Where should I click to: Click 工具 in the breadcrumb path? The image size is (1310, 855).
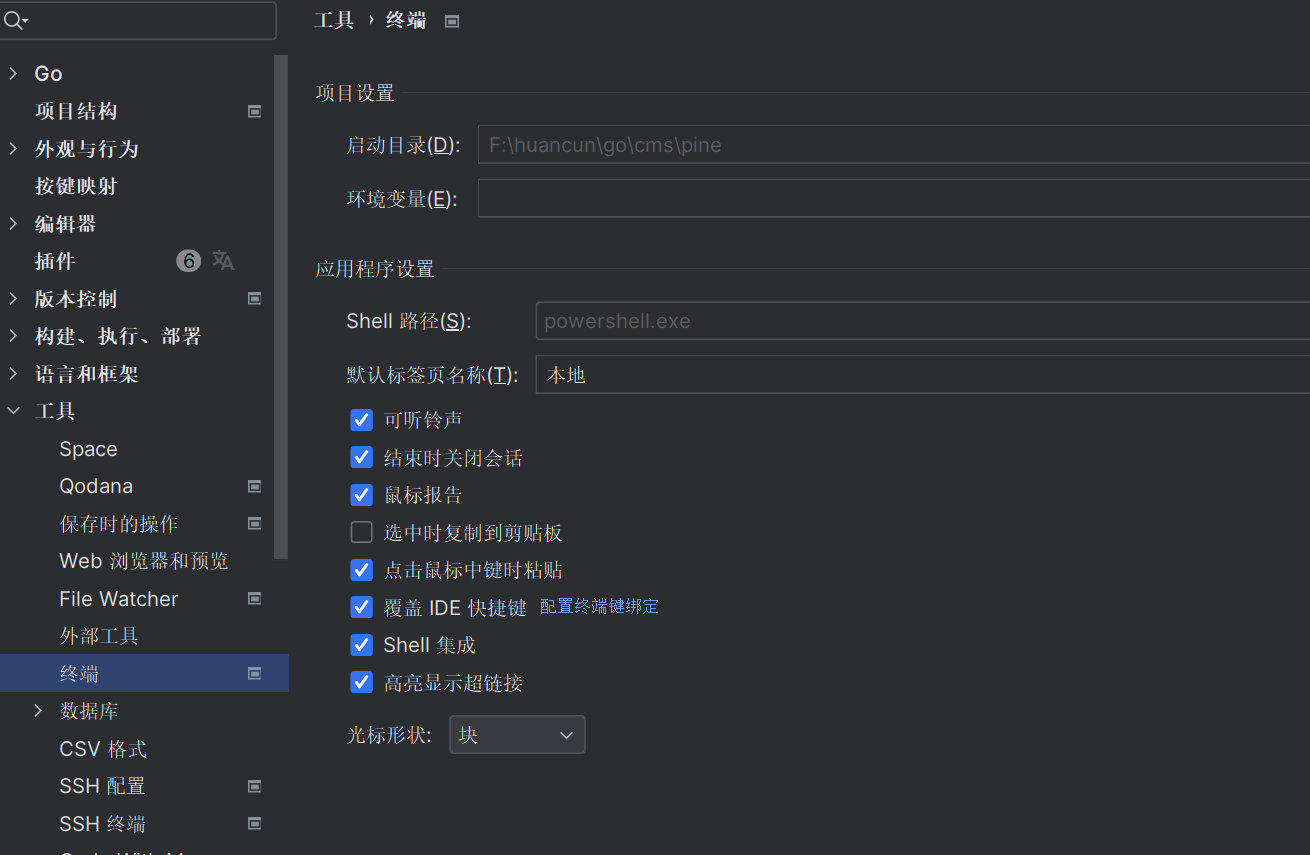(334, 20)
